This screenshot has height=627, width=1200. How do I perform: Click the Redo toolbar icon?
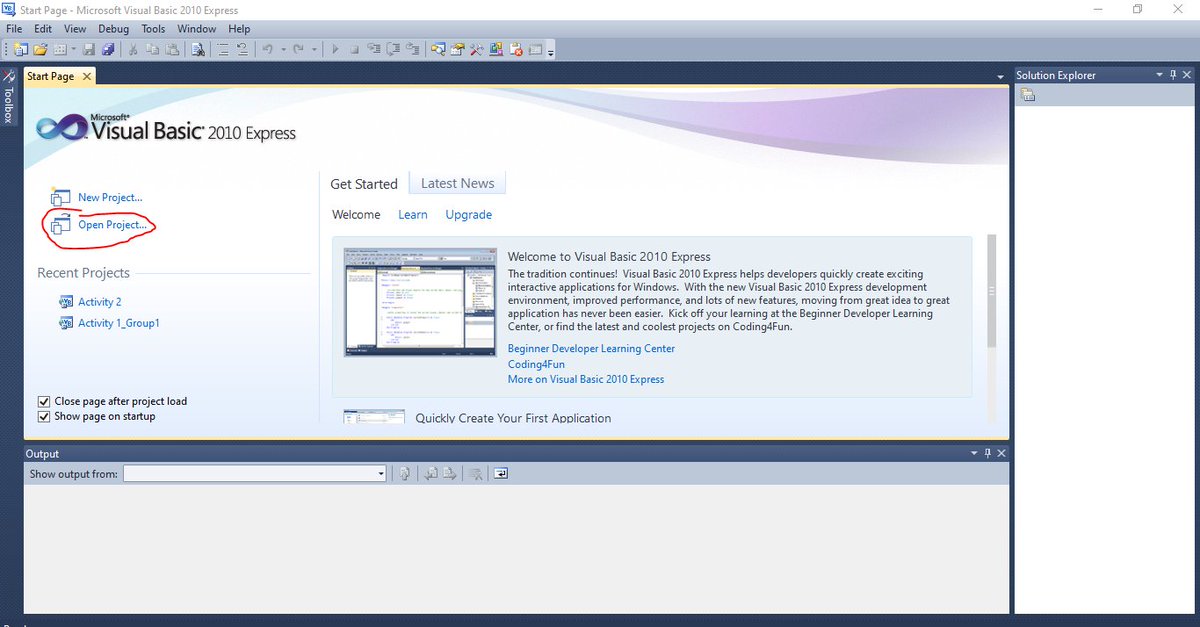pyautogui.click(x=298, y=49)
